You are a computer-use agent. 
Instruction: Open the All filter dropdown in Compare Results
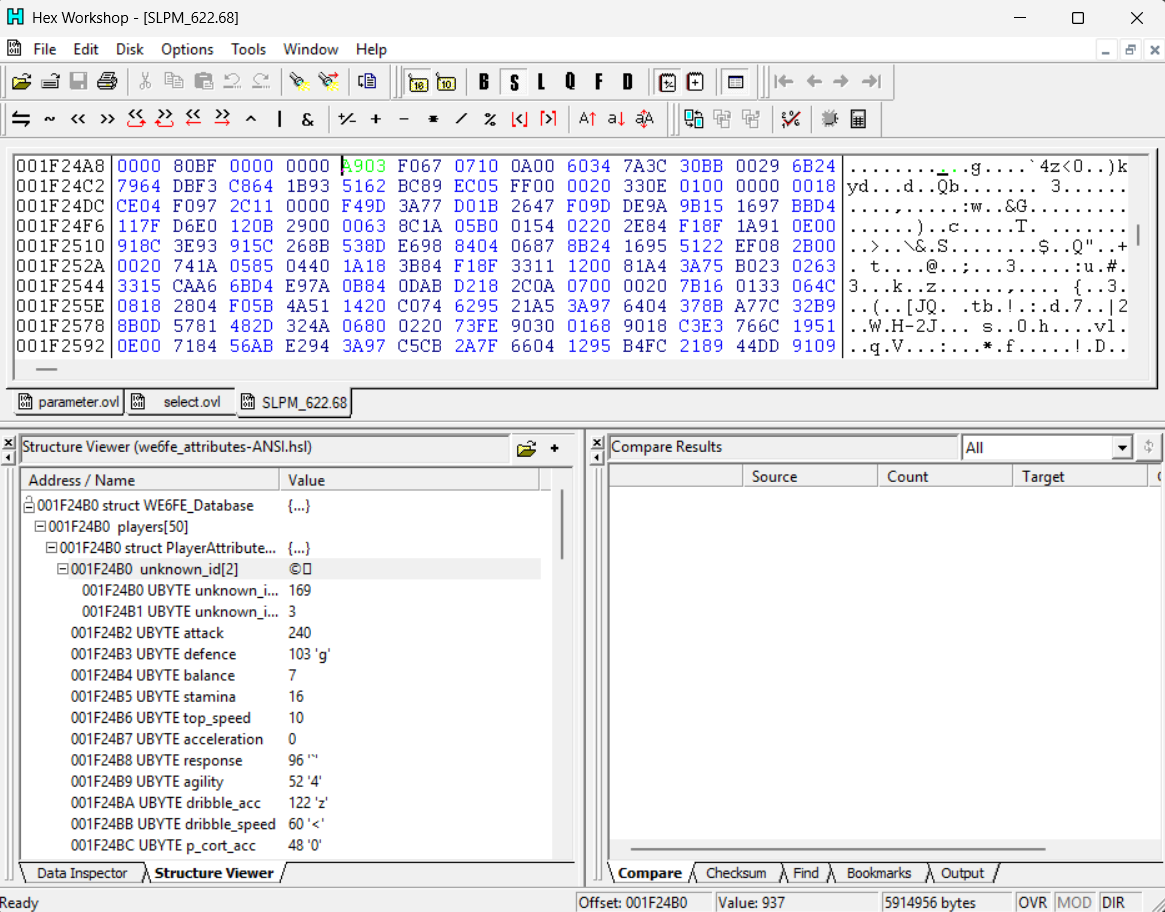1123,447
